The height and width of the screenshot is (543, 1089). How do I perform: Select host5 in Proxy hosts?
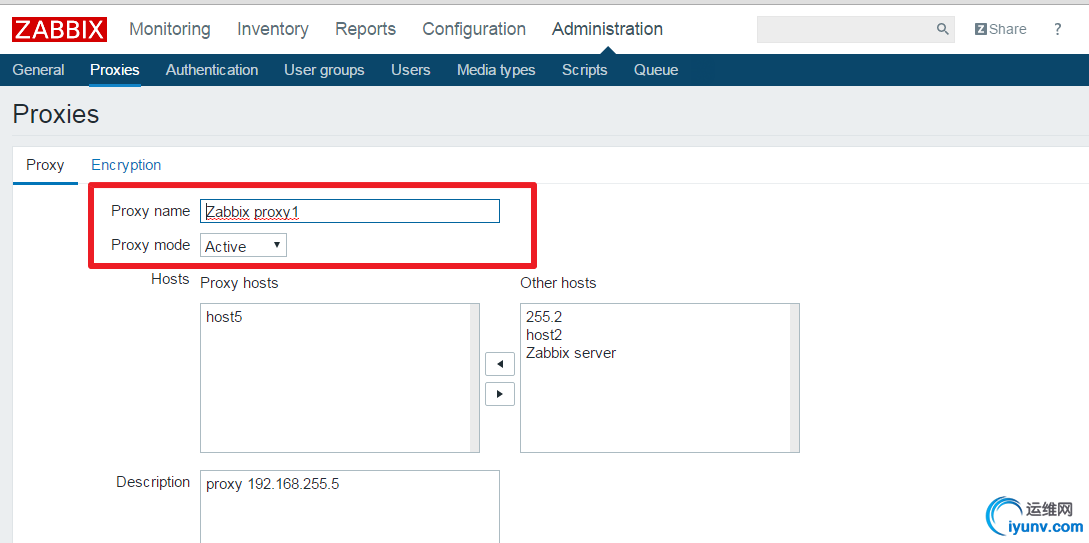point(224,317)
